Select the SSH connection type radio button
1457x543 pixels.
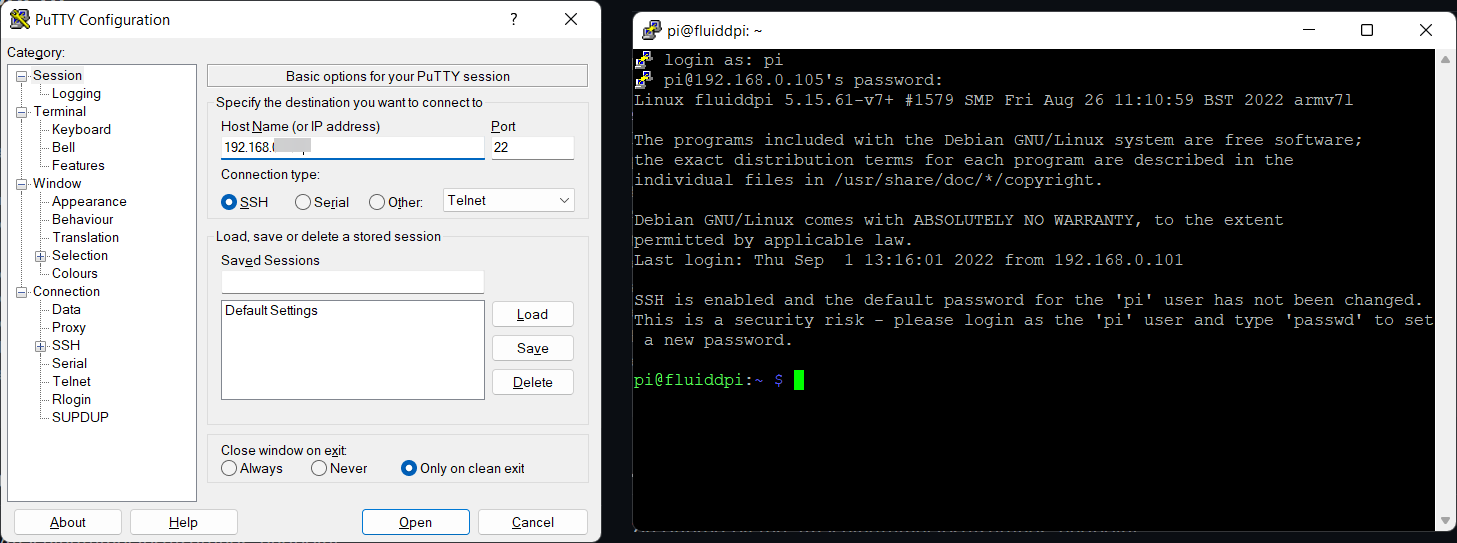229,202
